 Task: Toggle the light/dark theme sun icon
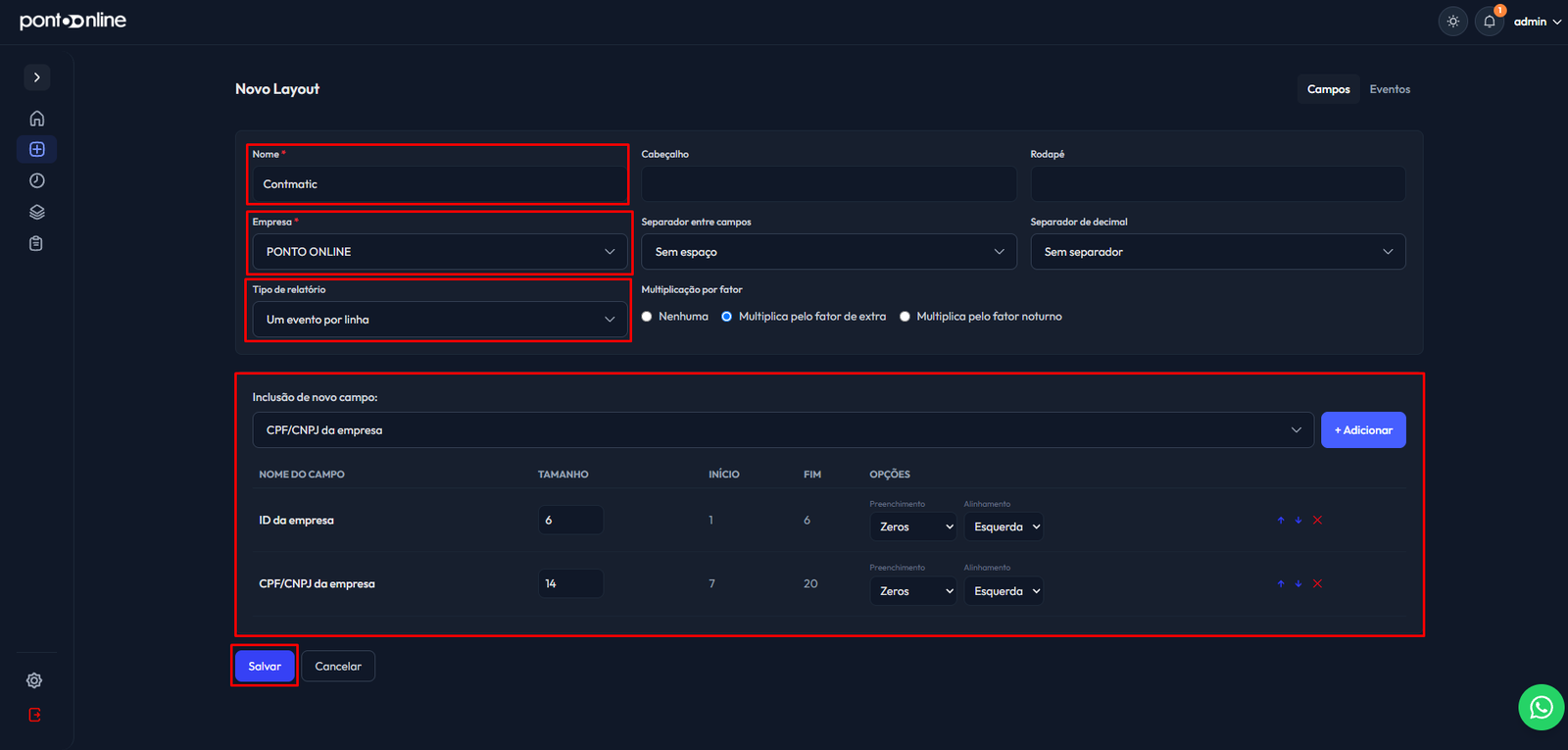1453,21
